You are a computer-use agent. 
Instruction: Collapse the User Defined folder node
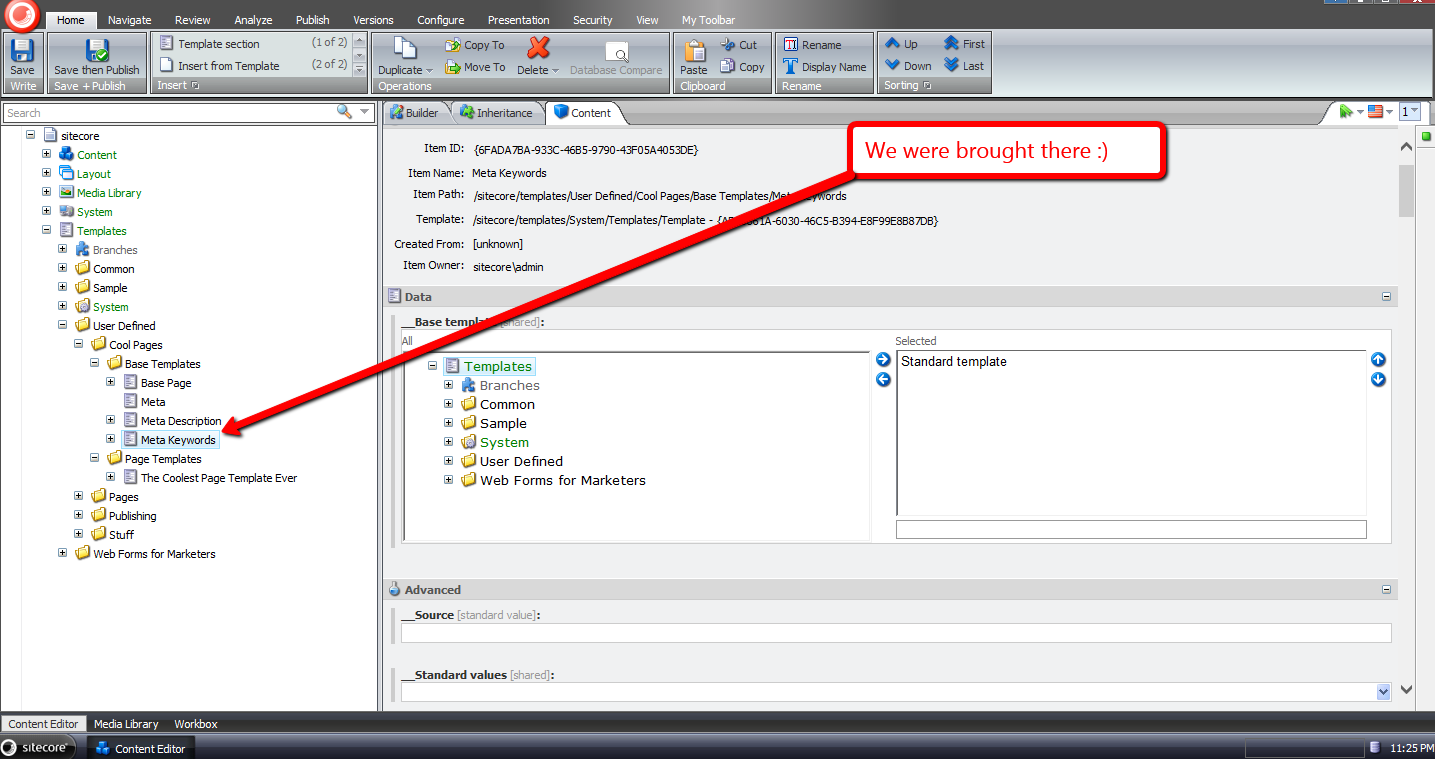63,326
